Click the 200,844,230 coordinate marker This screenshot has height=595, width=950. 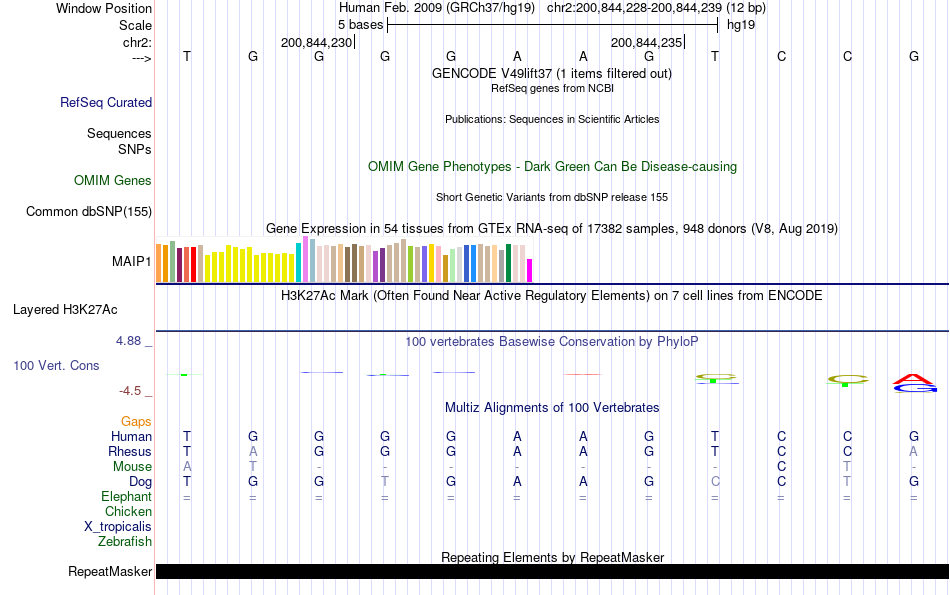(316, 42)
